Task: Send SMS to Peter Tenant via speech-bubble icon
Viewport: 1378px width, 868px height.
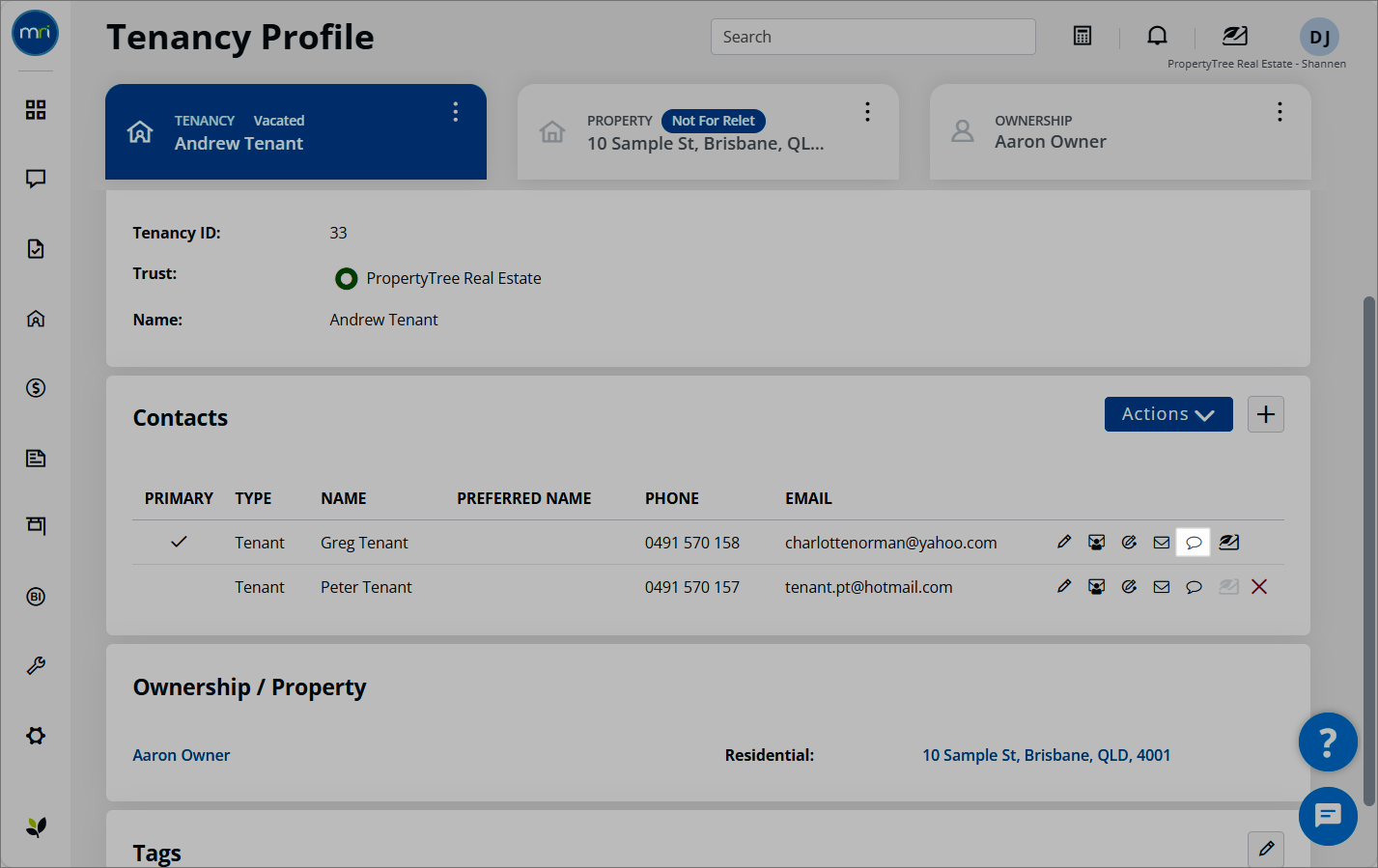Action: click(1194, 587)
